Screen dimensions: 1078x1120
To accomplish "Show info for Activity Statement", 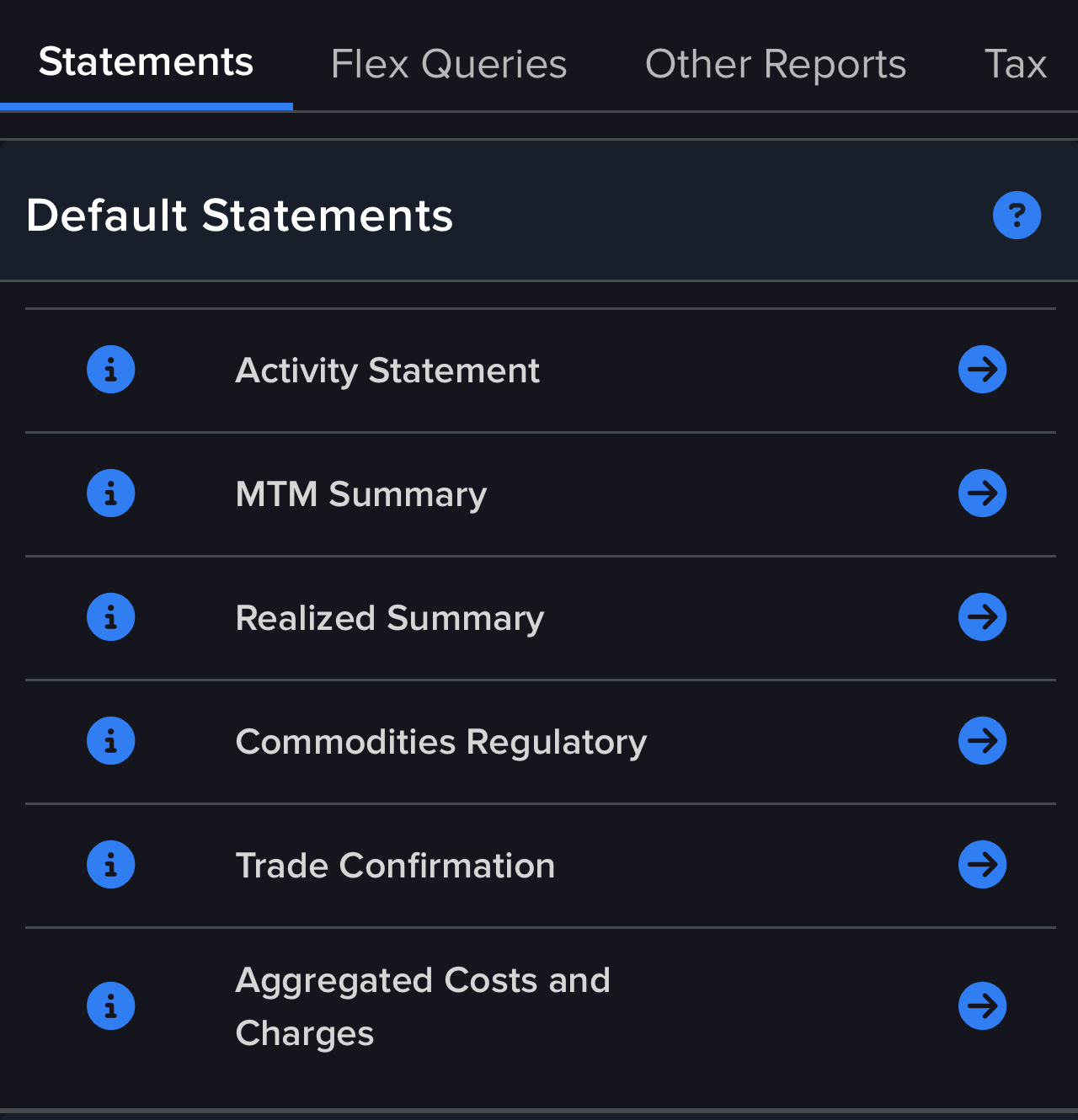I will pyautogui.click(x=111, y=370).
